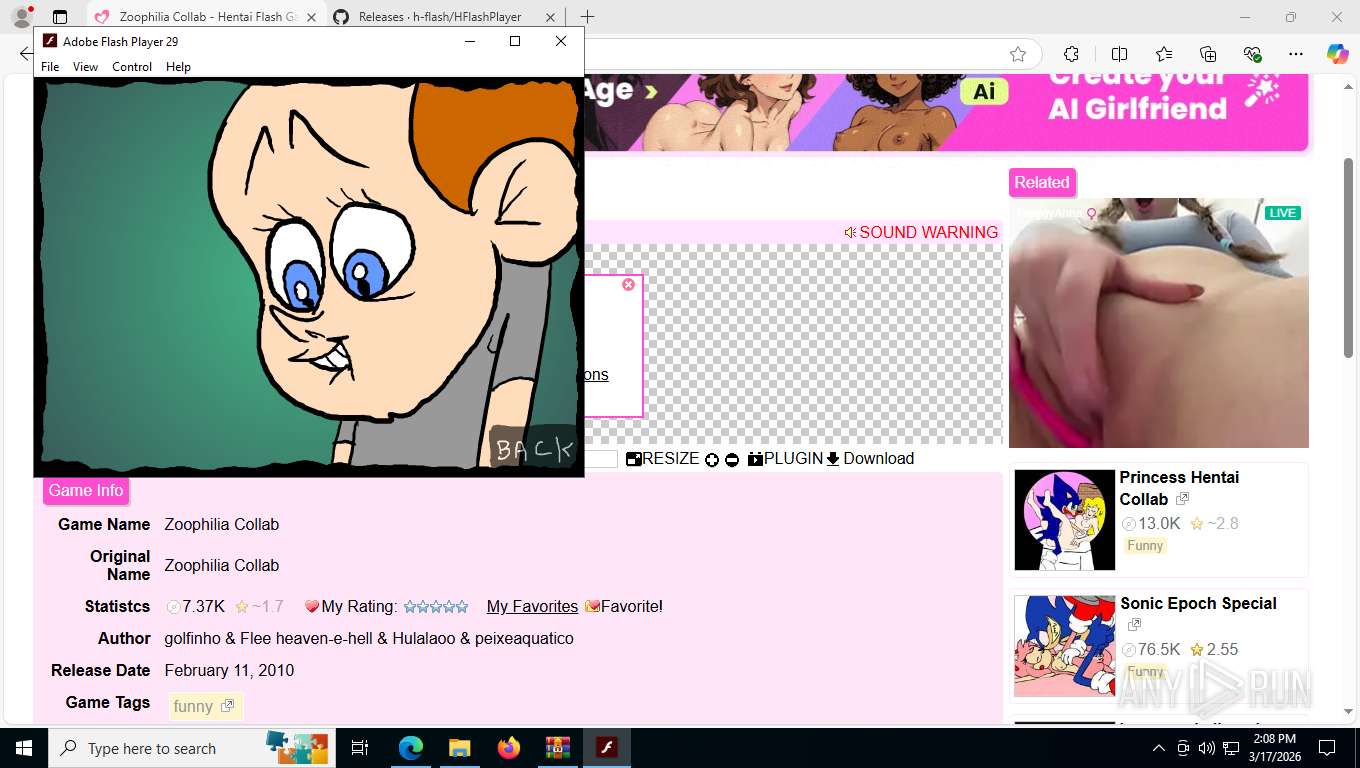Image resolution: width=1360 pixels, height=768 pixels.
Task: Add this page to favorites star
Action: click(x=1018, y=54)
